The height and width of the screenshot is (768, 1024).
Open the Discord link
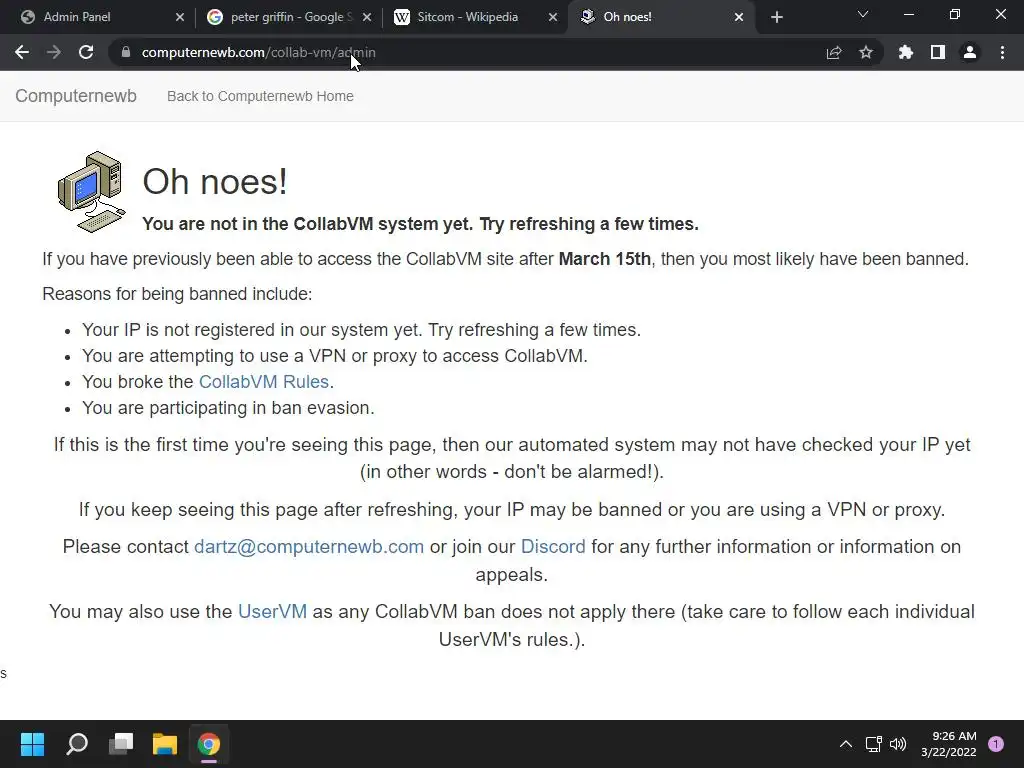[x=553, y=547]
